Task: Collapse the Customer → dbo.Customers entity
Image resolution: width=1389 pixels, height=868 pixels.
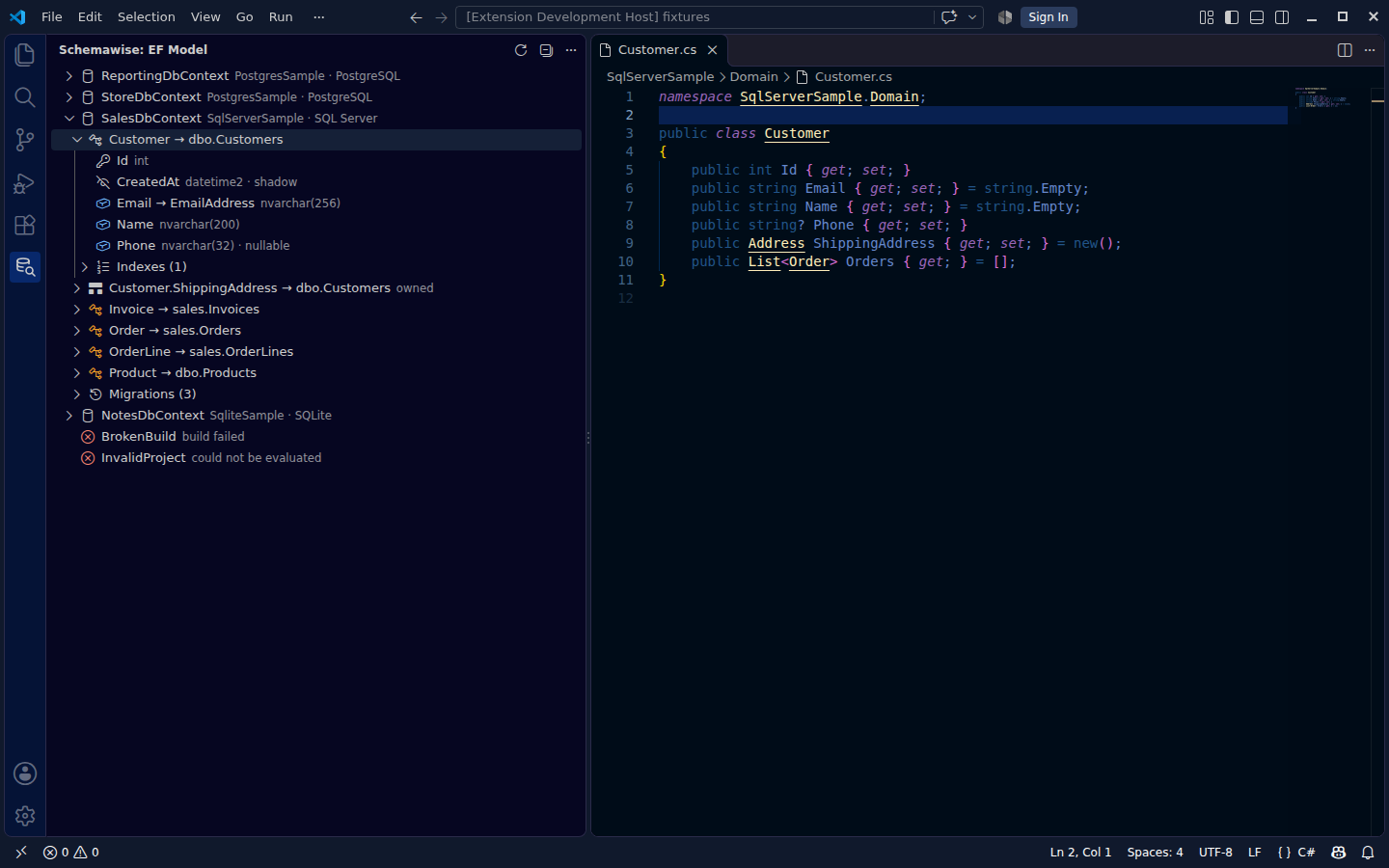Action: tap(77, 140)
